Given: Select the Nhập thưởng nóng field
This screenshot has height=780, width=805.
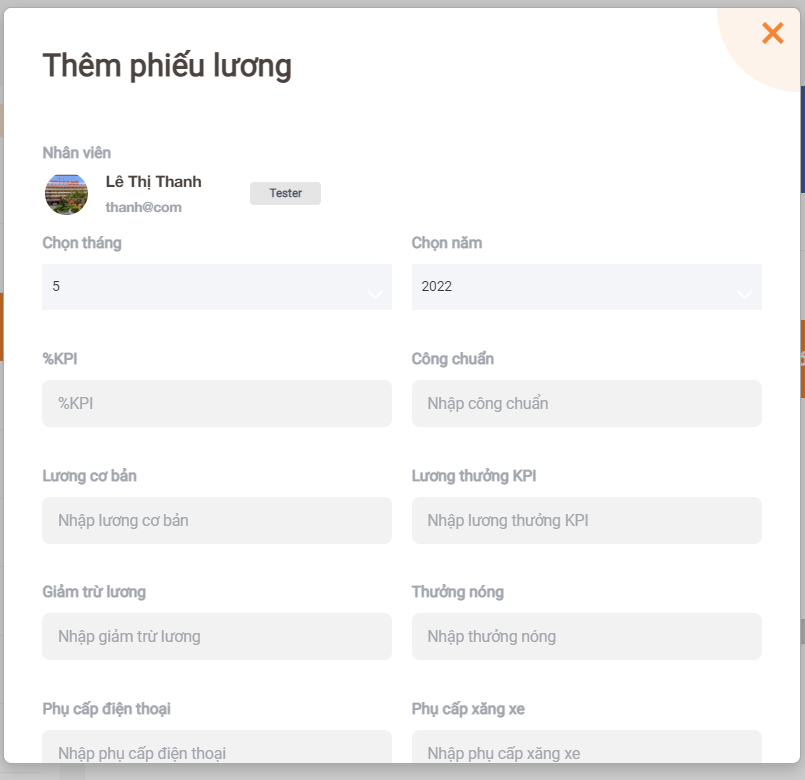Looking at the screenshot, I should 586,636.
